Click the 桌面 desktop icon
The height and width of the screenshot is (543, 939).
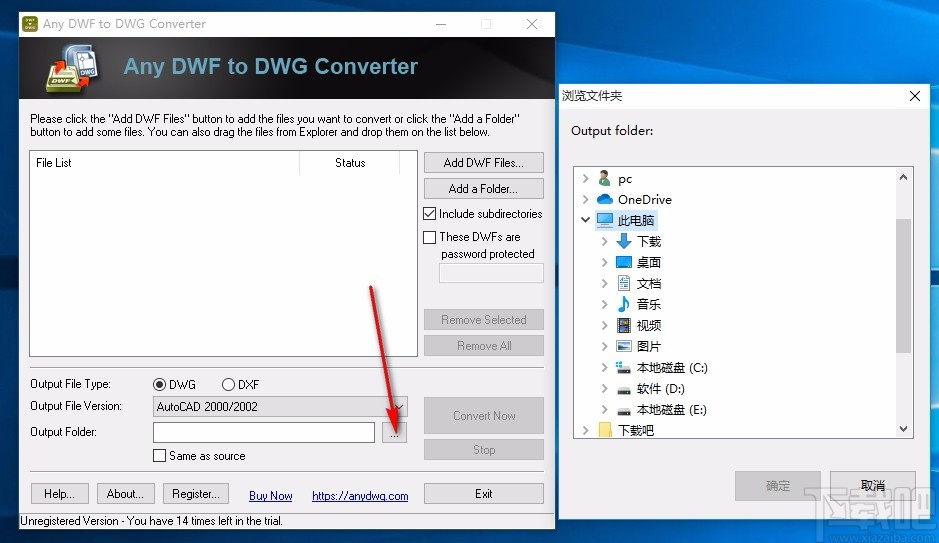point(624,262)
